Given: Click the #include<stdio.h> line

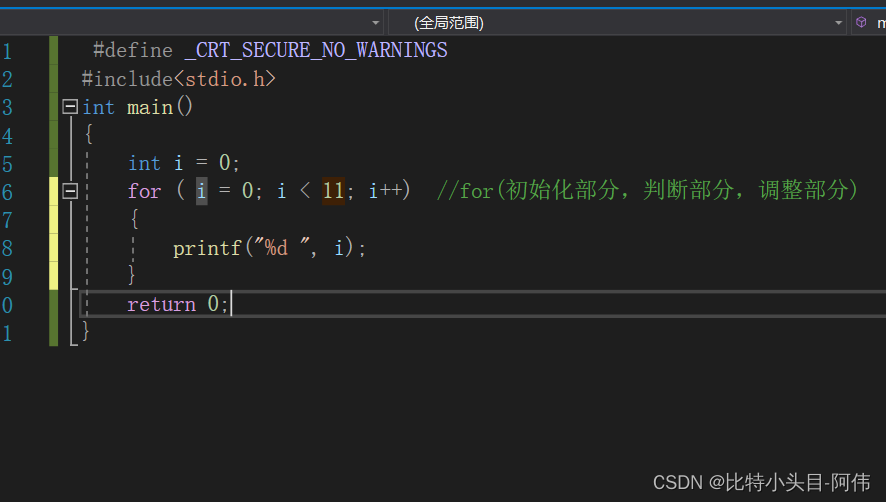Looking at the screenshot, I should click(179, 79).
